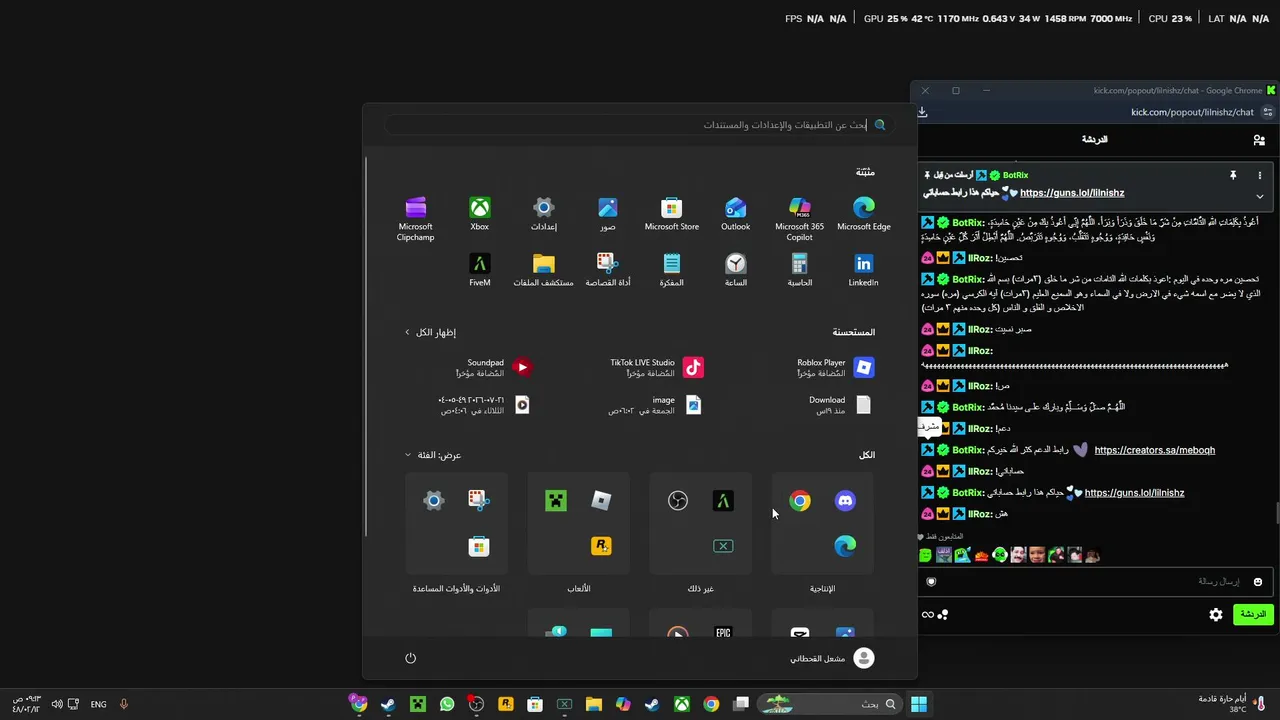Launch Microsoft 365 Copilot pinned app
Image resolution: width=1280 pixels, height=720 pixels.
[x=799, y=218]
